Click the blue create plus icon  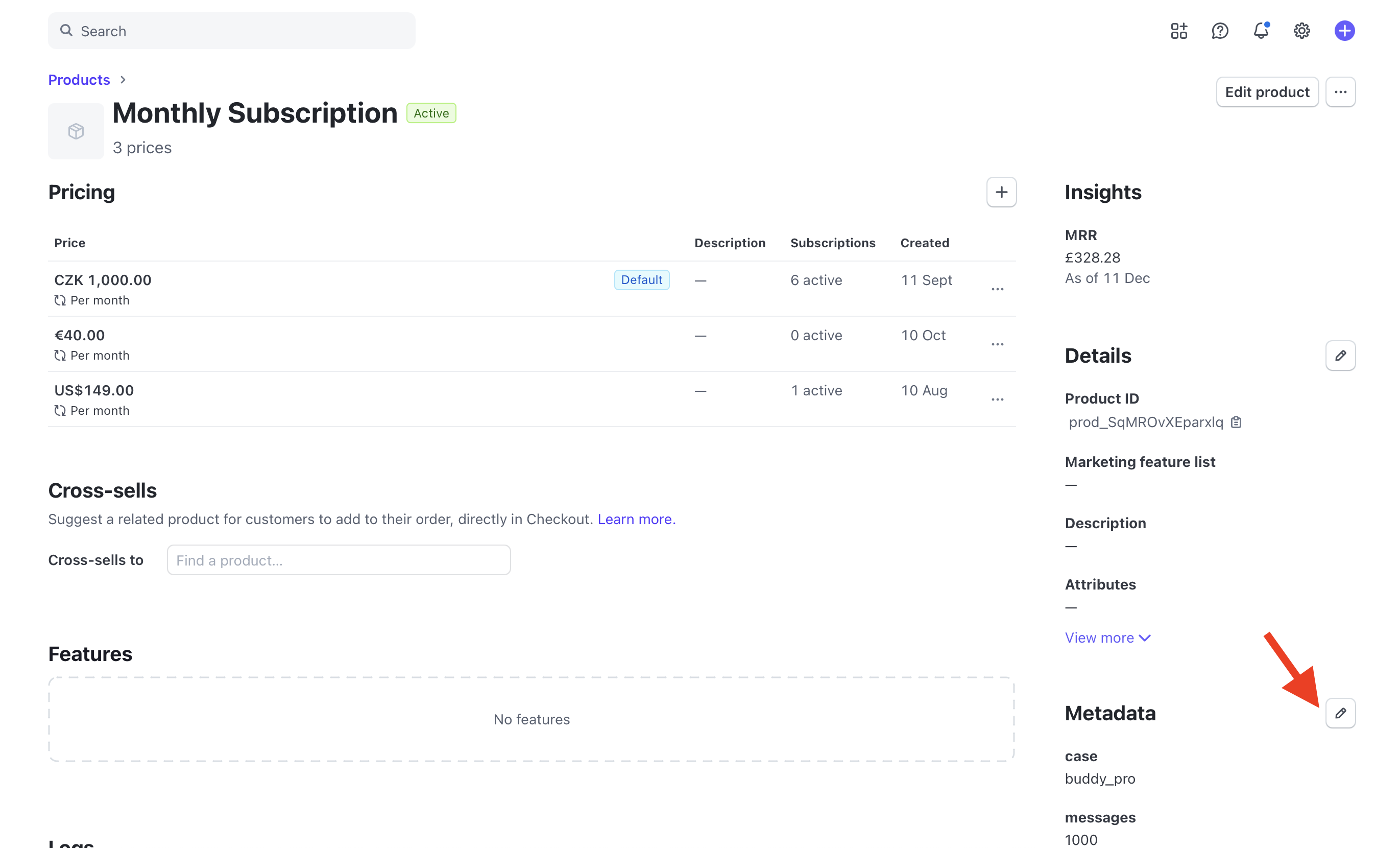1344,31
